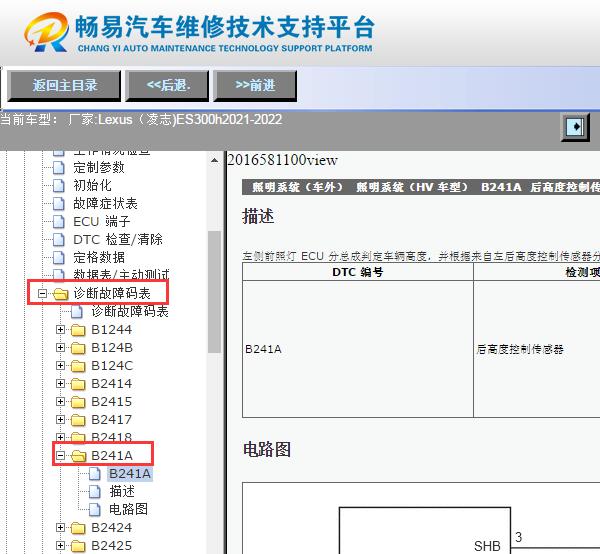This screenshot has height=554, width=600.
Task: Select the B2425 folder icon
Action: coord(78,546)
